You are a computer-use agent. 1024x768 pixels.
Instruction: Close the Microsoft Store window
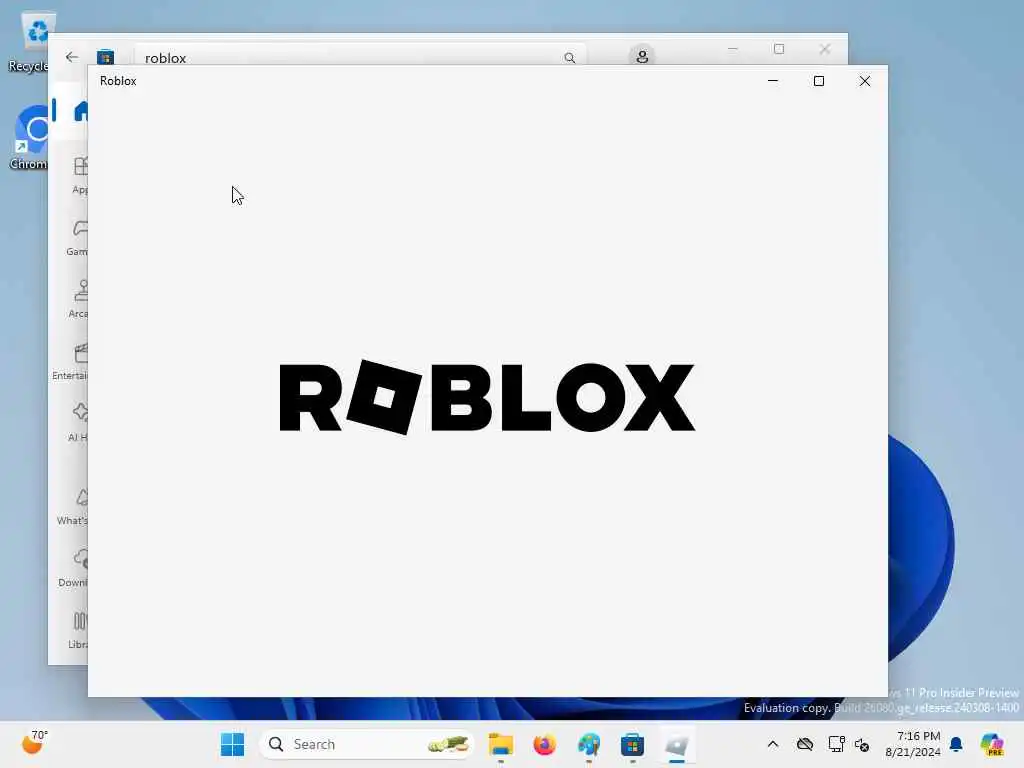[825, 49]
